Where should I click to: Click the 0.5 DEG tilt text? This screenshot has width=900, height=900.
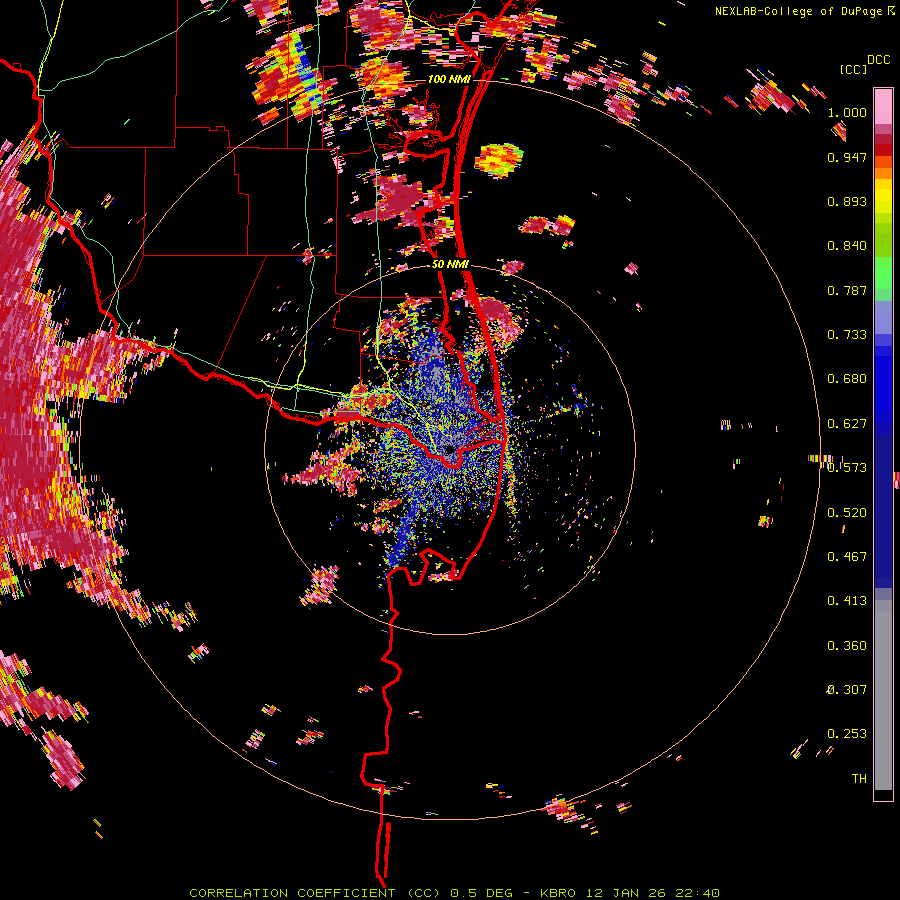(x=481, y=893)
